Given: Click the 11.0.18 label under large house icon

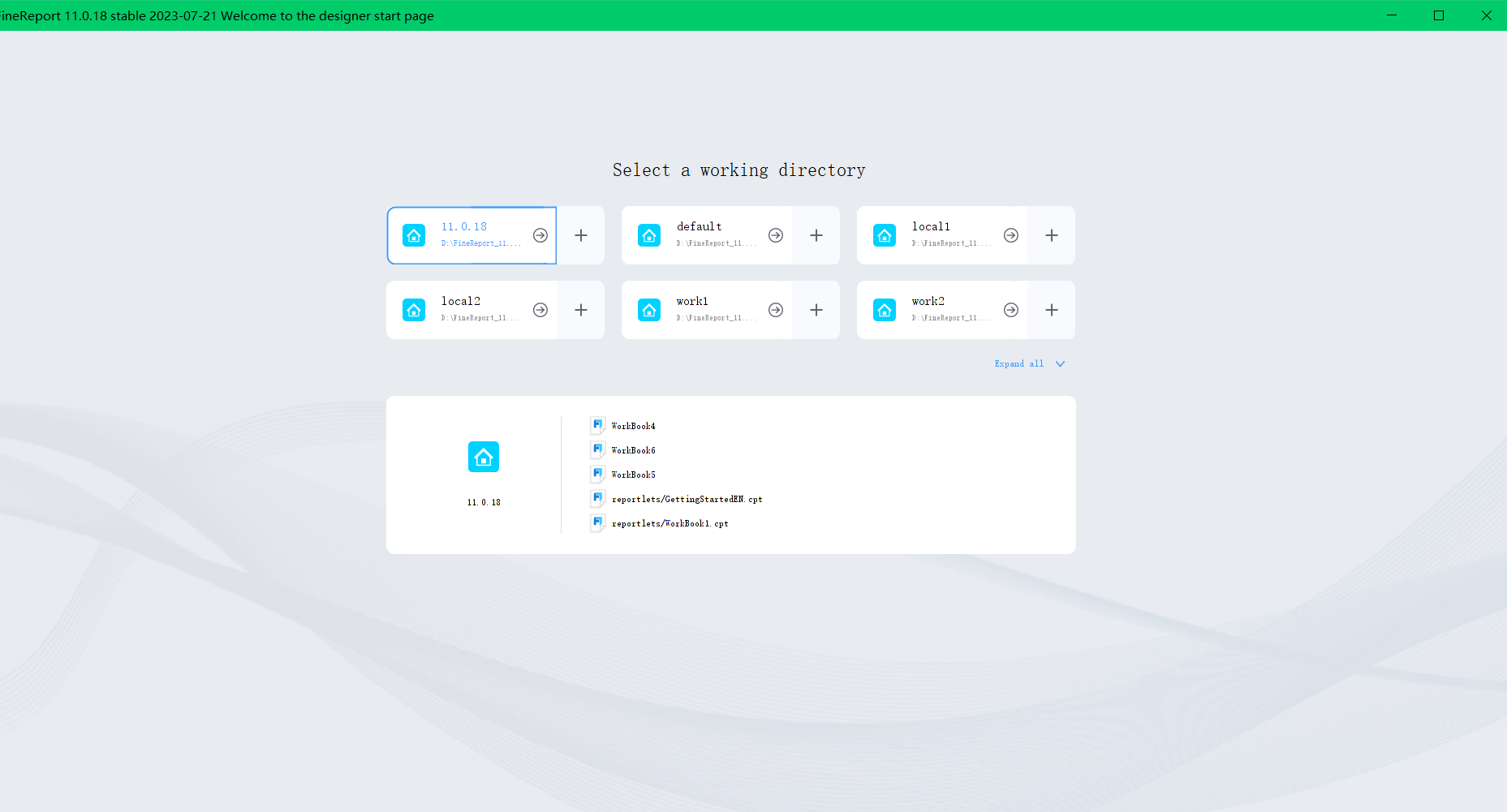Looking at the screenshot, I should coord(484,502).
